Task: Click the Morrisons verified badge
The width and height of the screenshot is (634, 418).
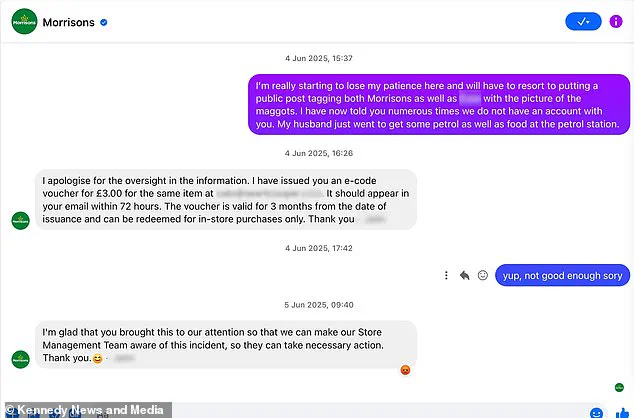Action: 104,22
